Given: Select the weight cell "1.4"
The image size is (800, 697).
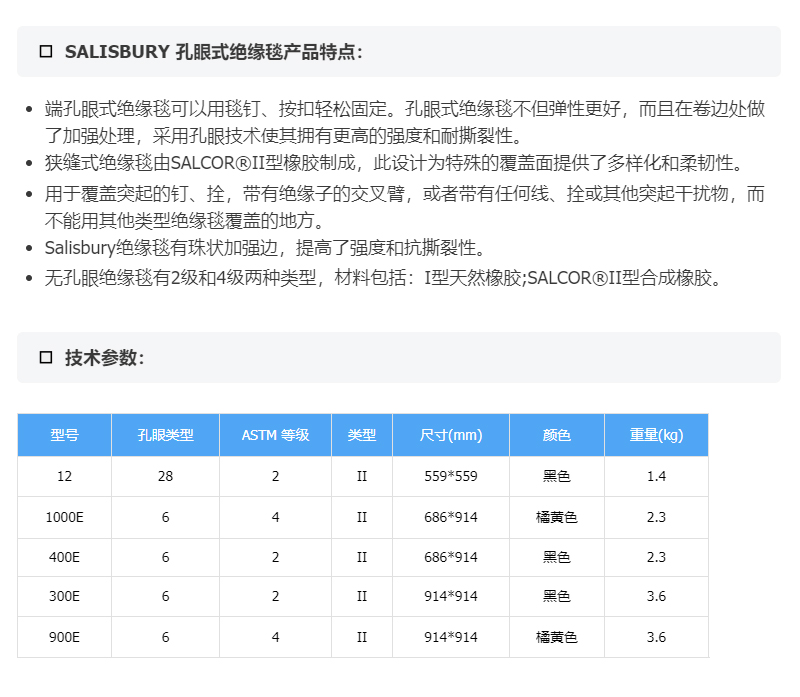Looking at the screenshot, I should pyautogui.click(x=656, y=477).
